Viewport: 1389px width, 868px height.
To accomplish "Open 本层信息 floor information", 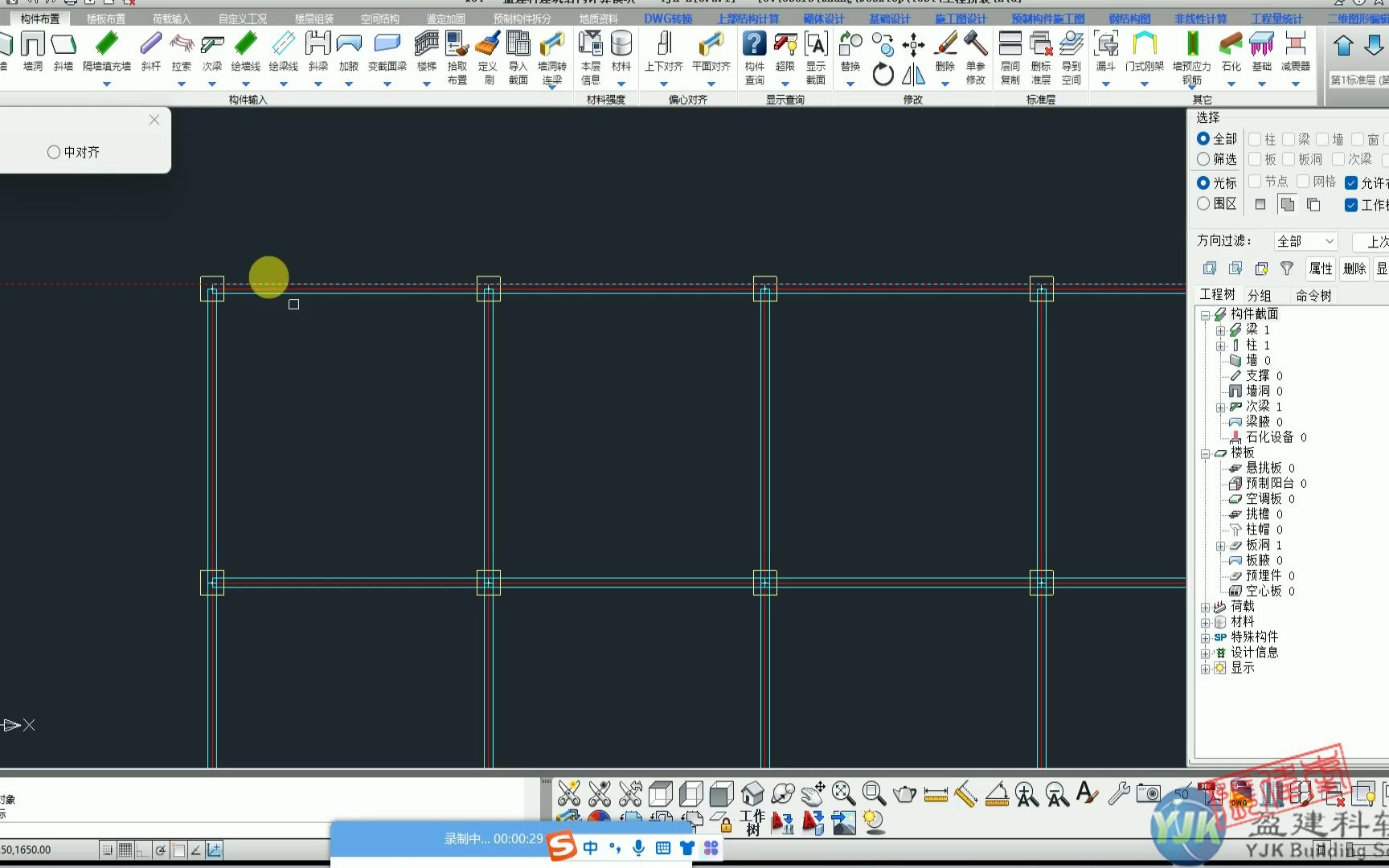I will [x=591, y=57].
